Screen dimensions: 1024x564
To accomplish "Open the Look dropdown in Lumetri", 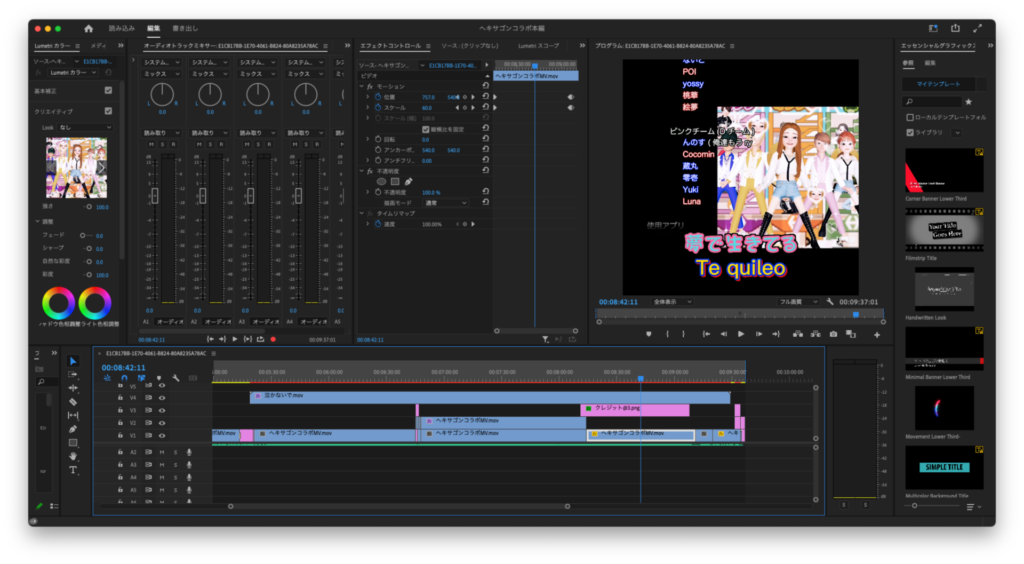I will pyautogui.click(x=85, y=127).
